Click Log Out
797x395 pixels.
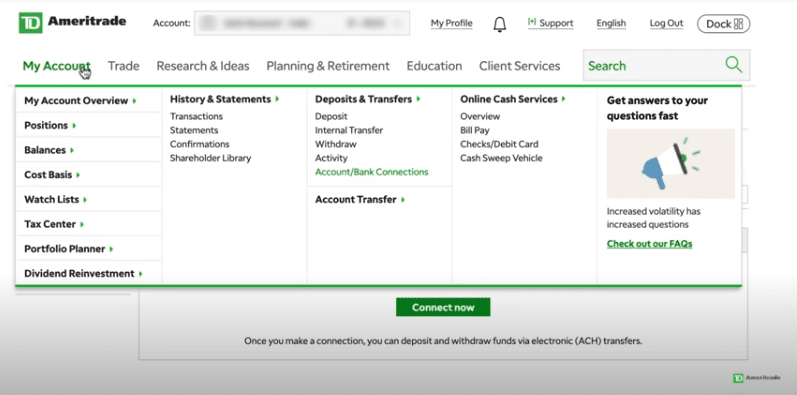click(x=666, y=23)
